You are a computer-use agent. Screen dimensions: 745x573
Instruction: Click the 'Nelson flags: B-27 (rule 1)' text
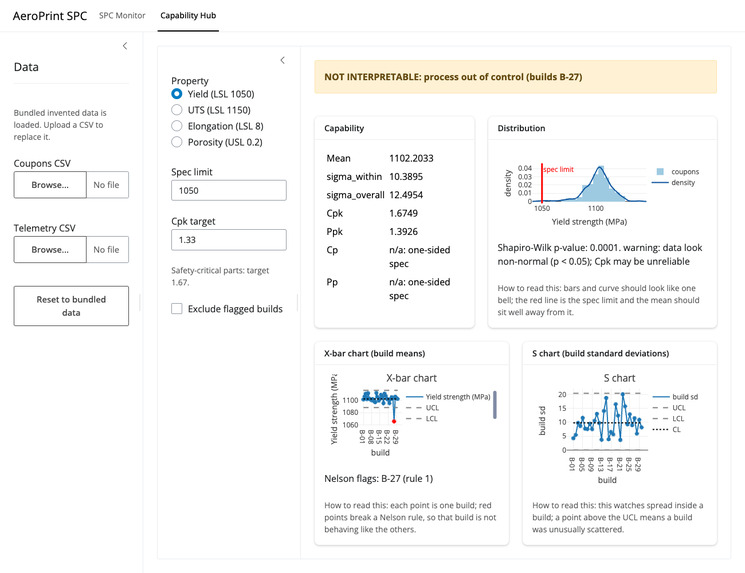pos(379,478)
